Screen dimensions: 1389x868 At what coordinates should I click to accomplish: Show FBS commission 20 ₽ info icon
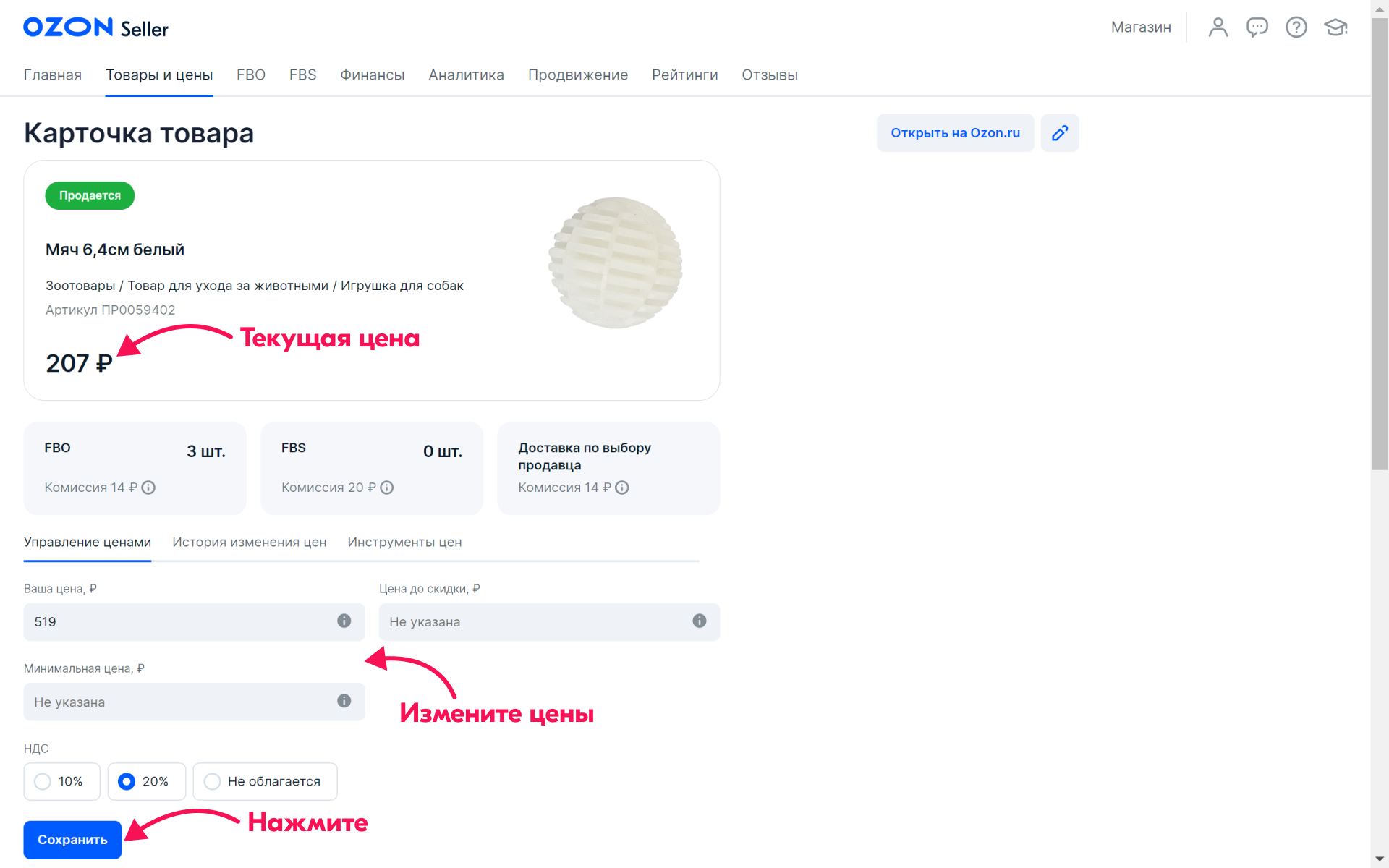point(387,488)
